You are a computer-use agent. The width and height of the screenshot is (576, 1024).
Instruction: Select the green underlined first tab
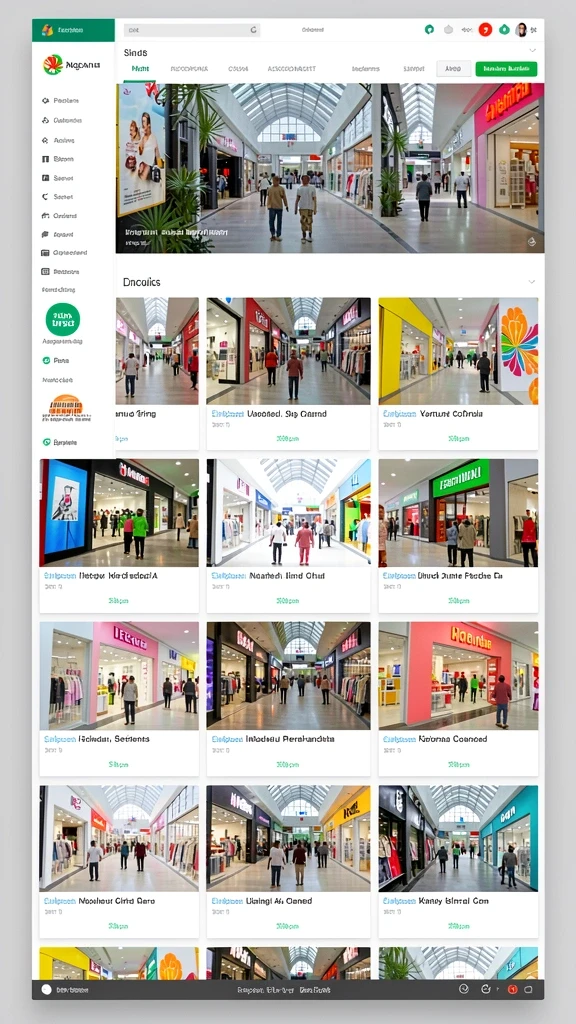point(140,69)
